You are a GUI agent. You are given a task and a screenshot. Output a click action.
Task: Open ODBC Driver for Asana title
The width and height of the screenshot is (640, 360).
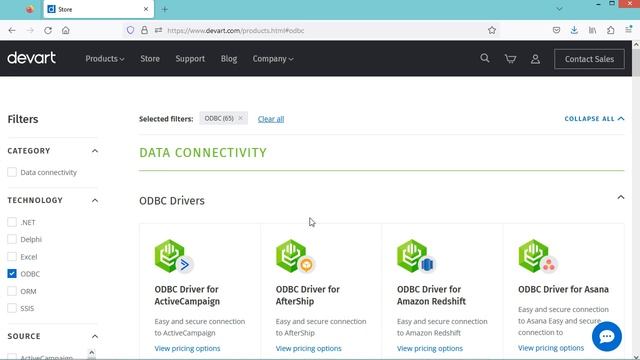click(x=563, y=289)
